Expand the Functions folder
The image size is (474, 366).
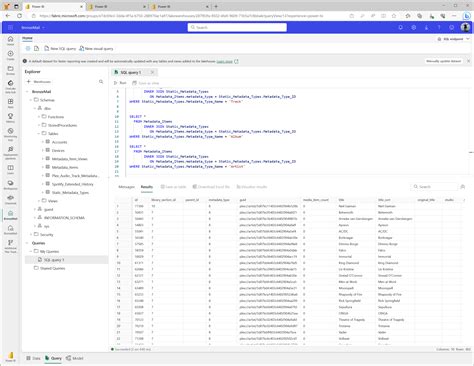pos(39,117)
